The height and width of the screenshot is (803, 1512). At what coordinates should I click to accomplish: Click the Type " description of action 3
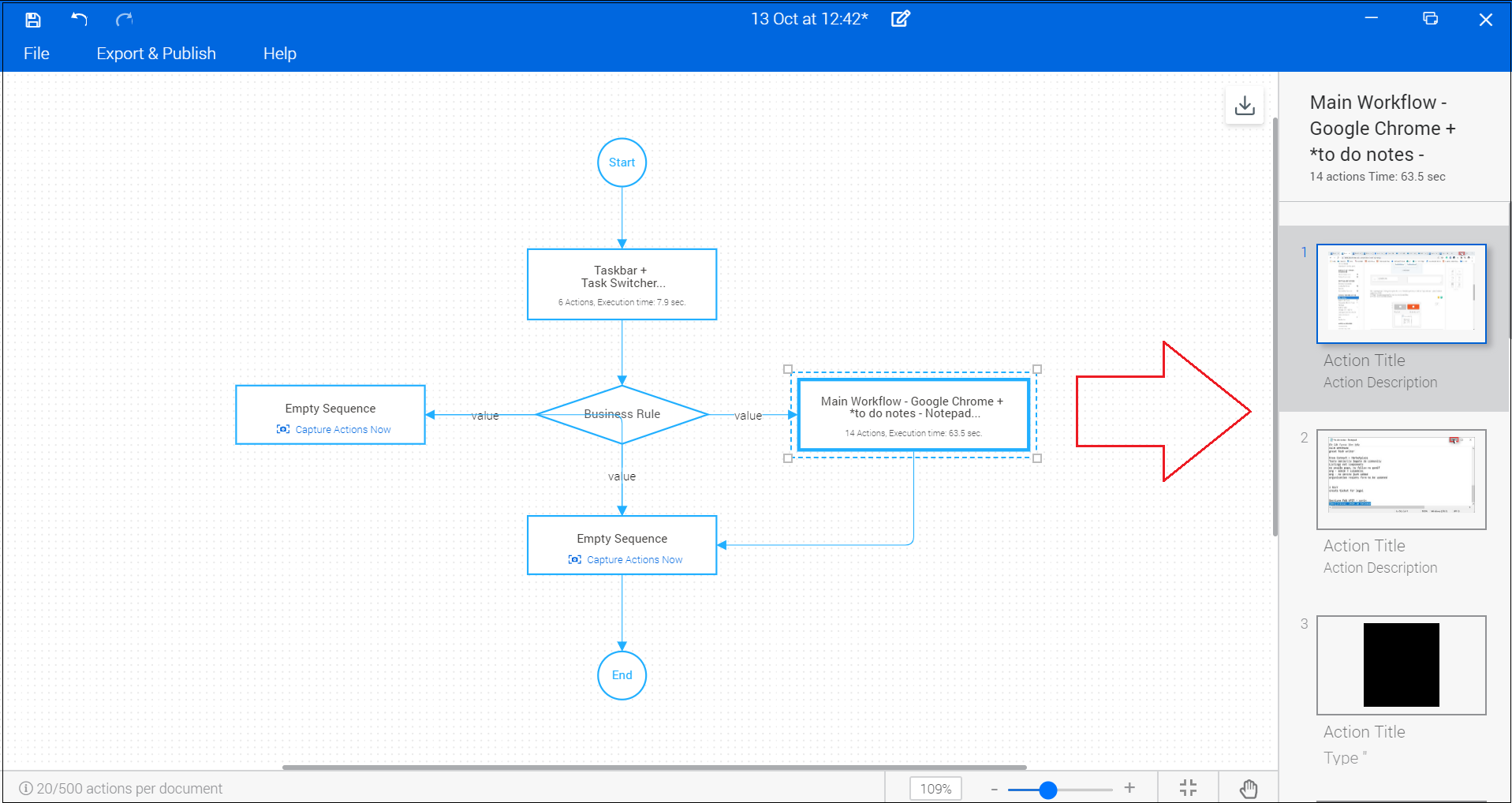click(1345, 758)
